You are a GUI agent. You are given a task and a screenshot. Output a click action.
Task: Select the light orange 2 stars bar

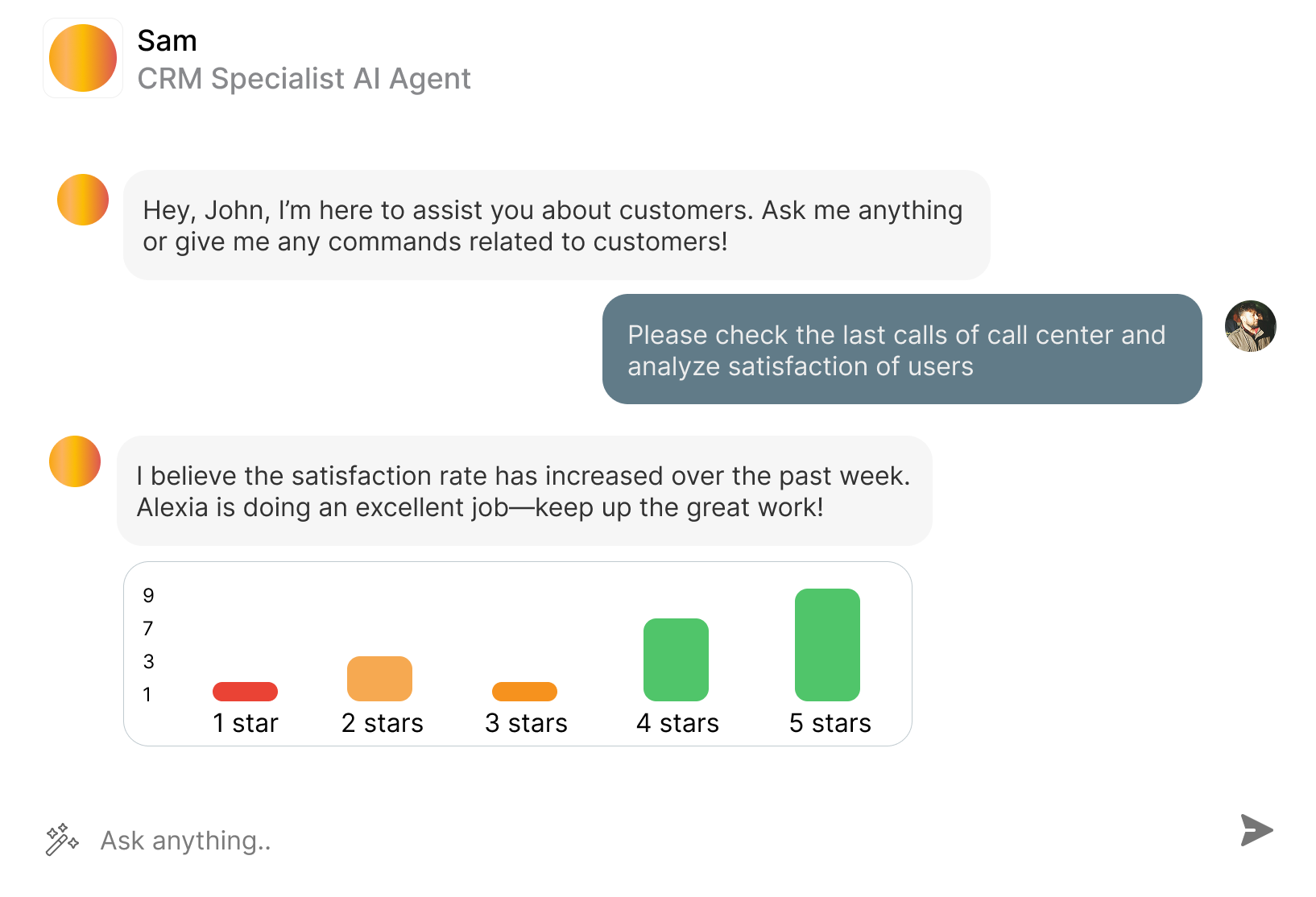(379, 679)
